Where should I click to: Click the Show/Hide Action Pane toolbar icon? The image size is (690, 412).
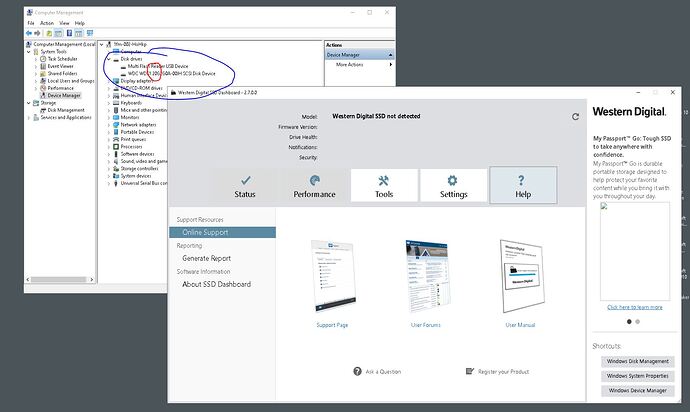(x=78, y=33)
